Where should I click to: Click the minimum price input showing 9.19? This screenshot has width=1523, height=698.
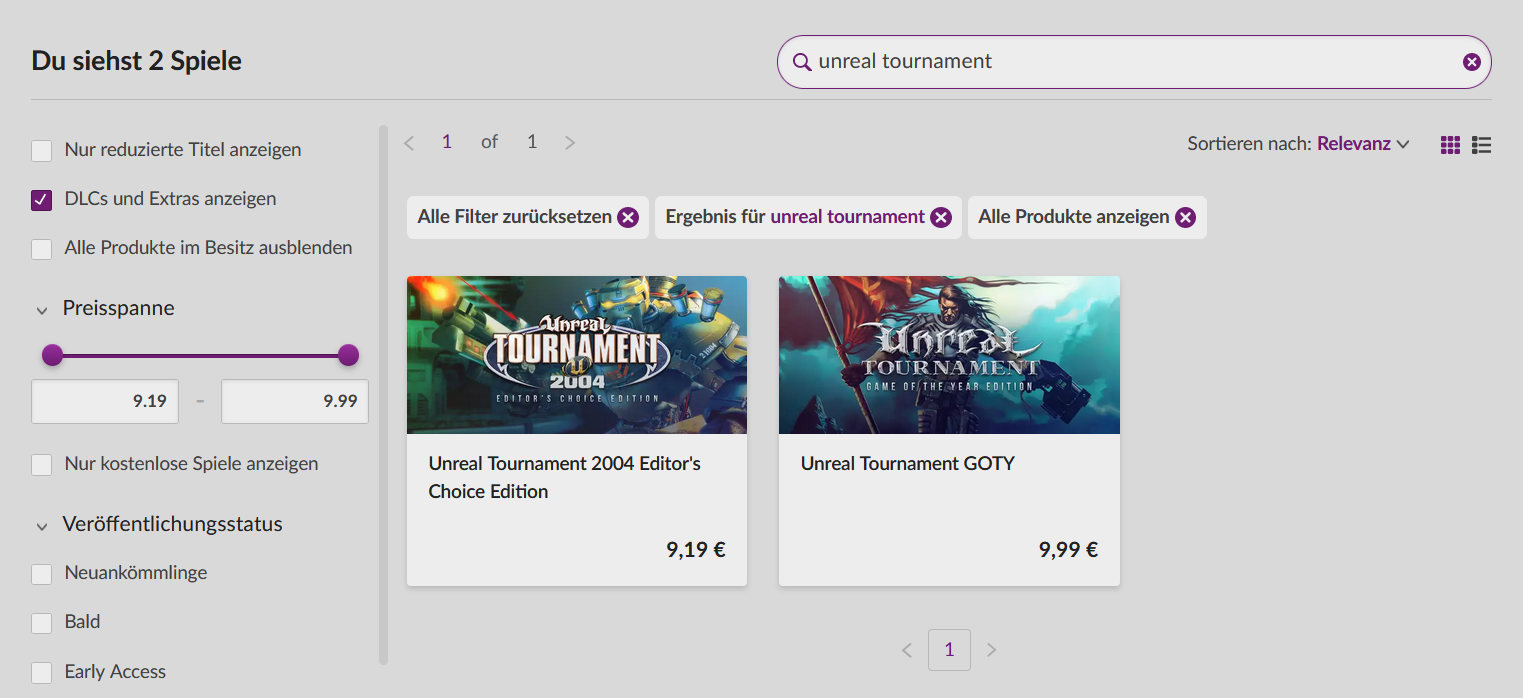pos(104,401)
